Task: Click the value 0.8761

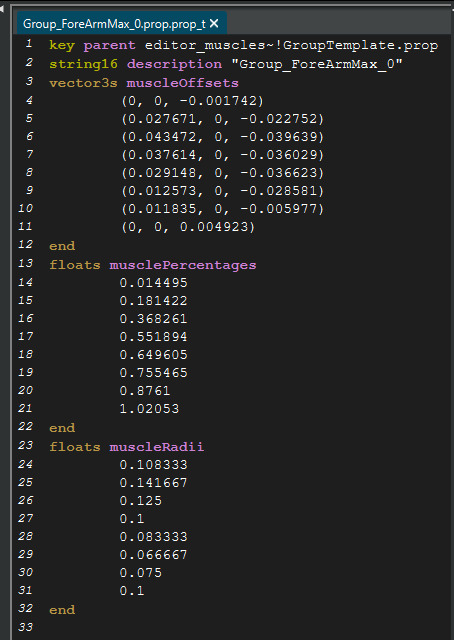Action: pyautogui.click(x=145, y=390)
